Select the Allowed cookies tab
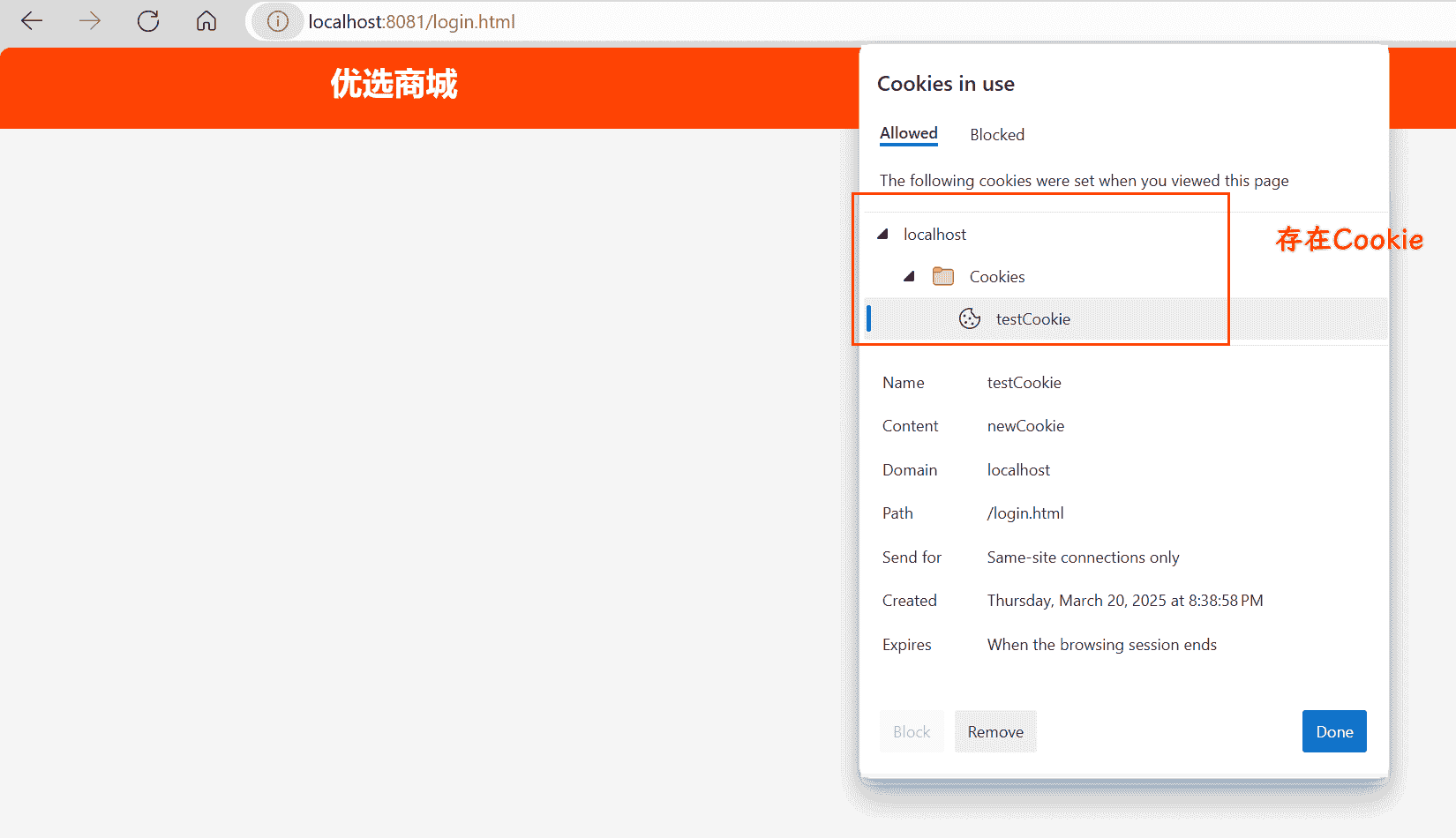Image resolution: width=1456 pixels, height=838 pixels. 909,133
